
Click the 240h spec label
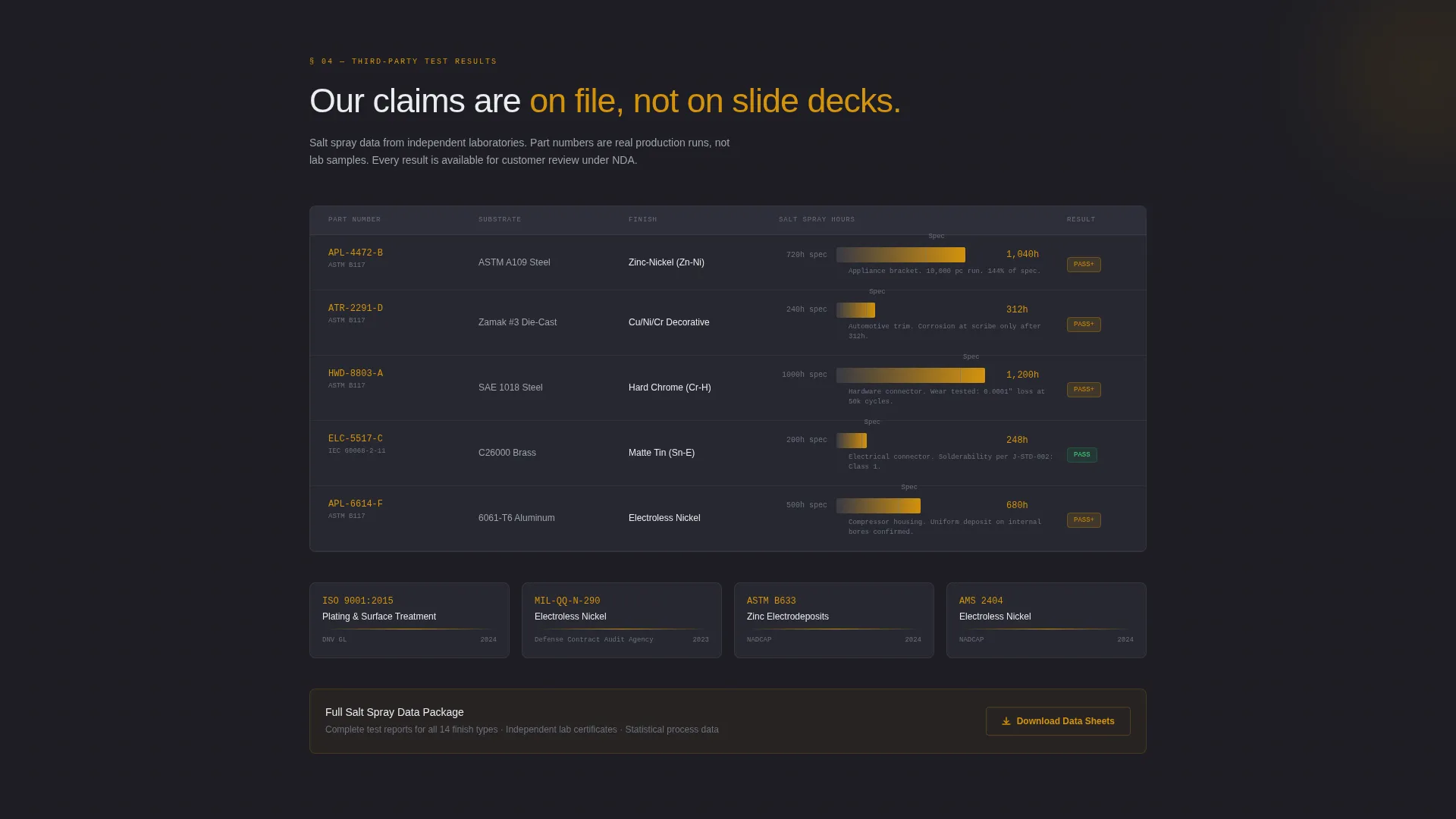tap(807, 309)
